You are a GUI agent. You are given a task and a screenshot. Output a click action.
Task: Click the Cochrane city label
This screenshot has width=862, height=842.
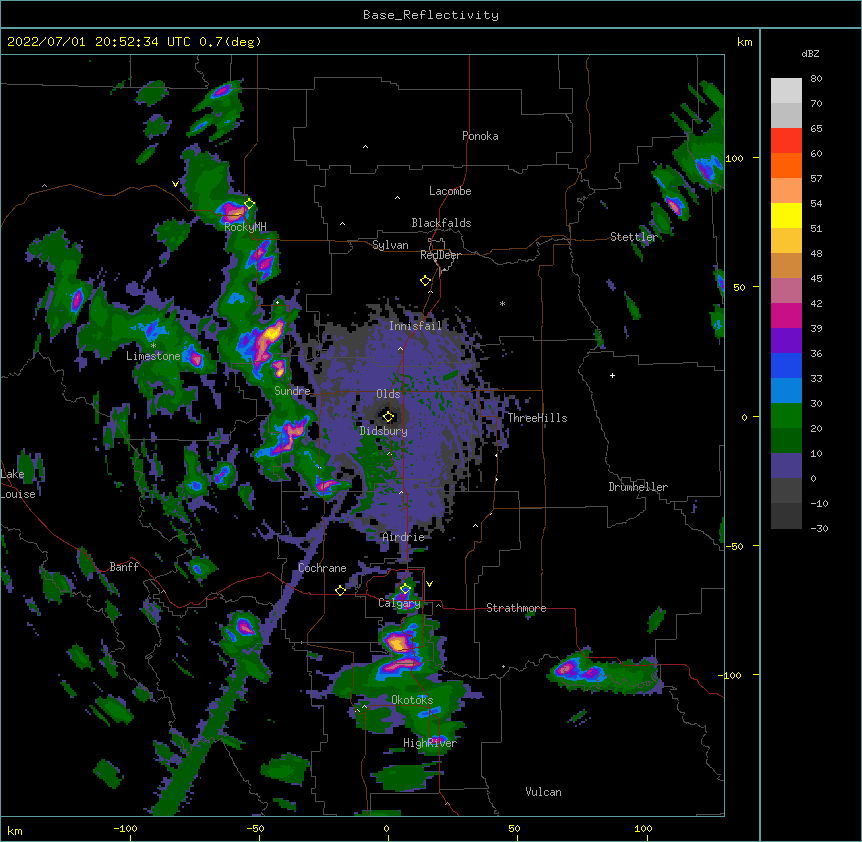322,568
